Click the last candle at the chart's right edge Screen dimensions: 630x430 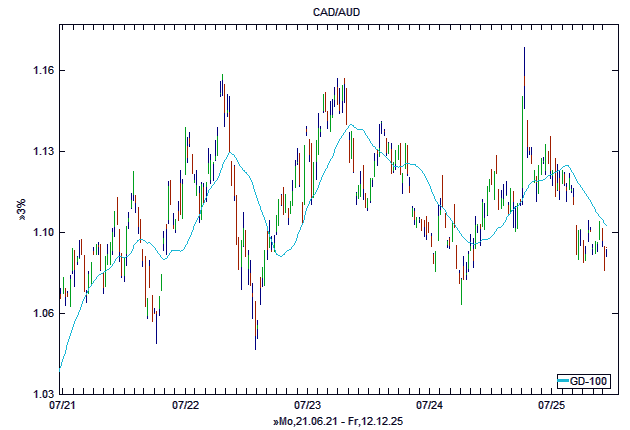click(606, 258)
